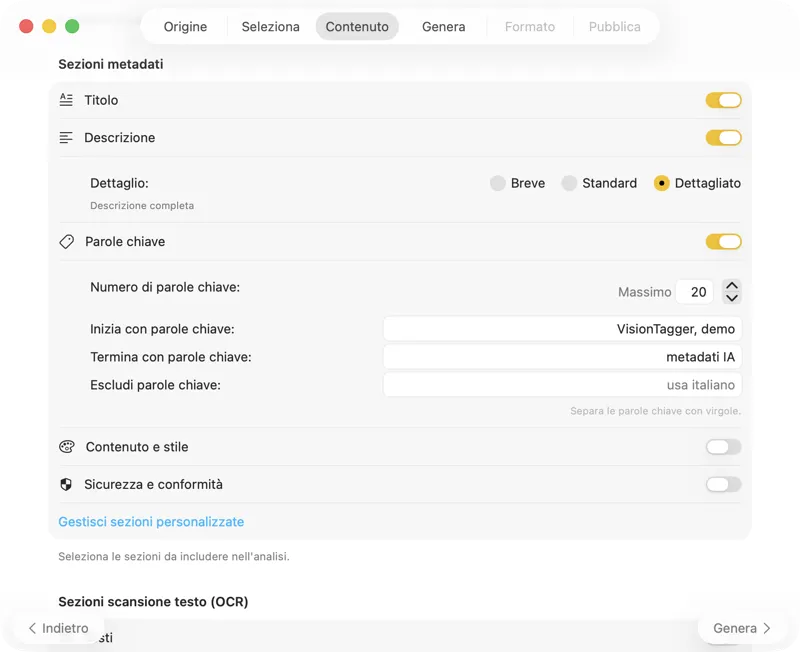Increase the Massimo keyword count stepper

click(732, 285)
